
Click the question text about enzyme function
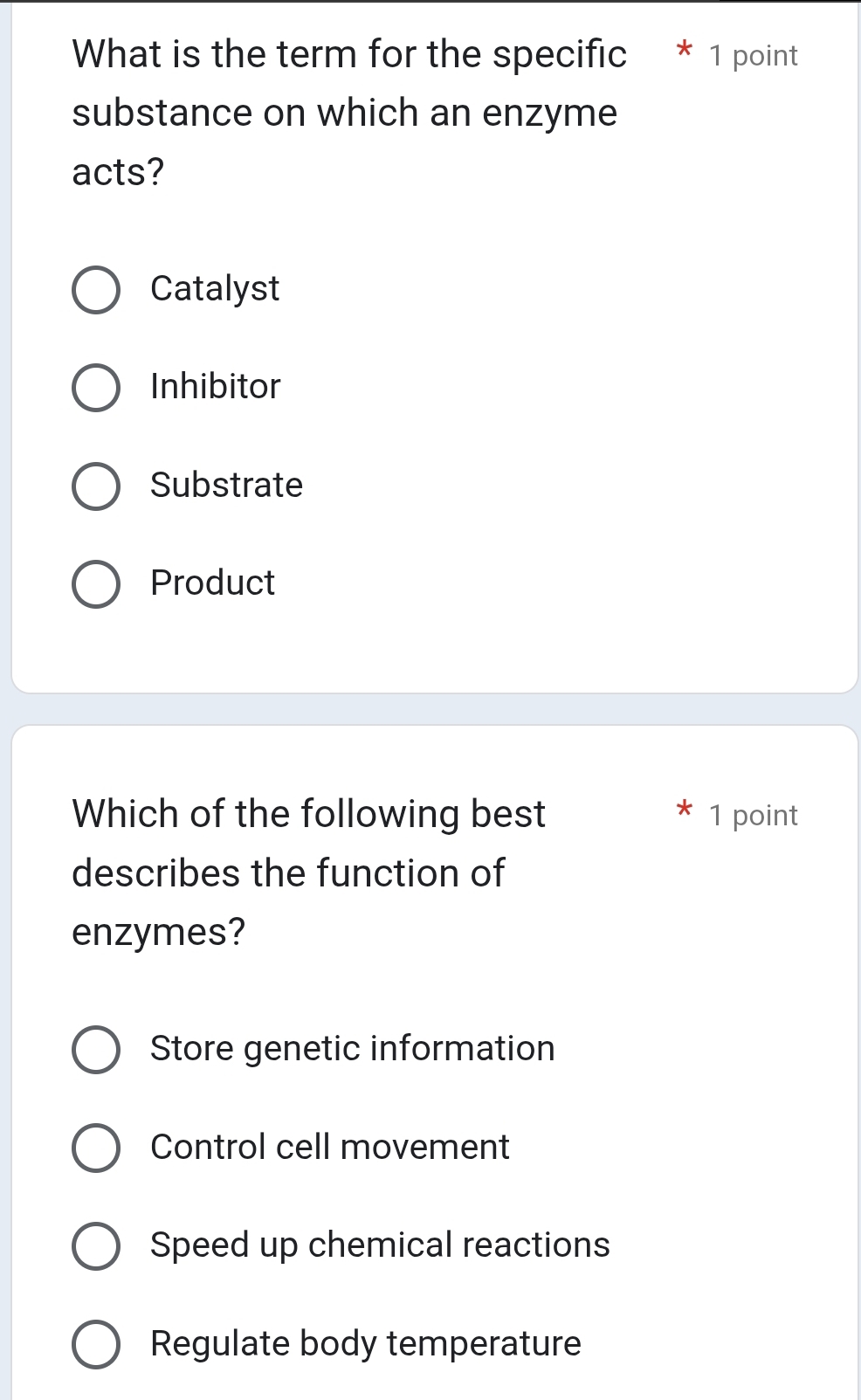point(307,873)
